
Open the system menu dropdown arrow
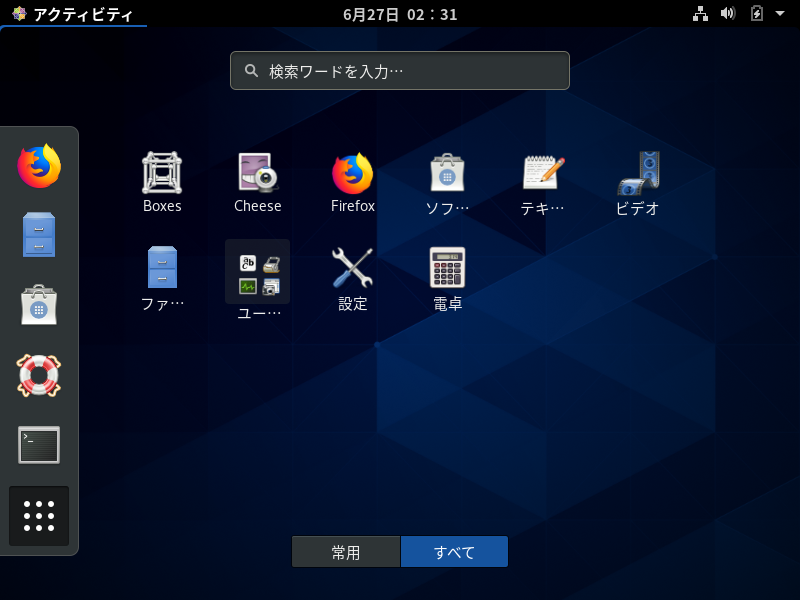[779, 14]
